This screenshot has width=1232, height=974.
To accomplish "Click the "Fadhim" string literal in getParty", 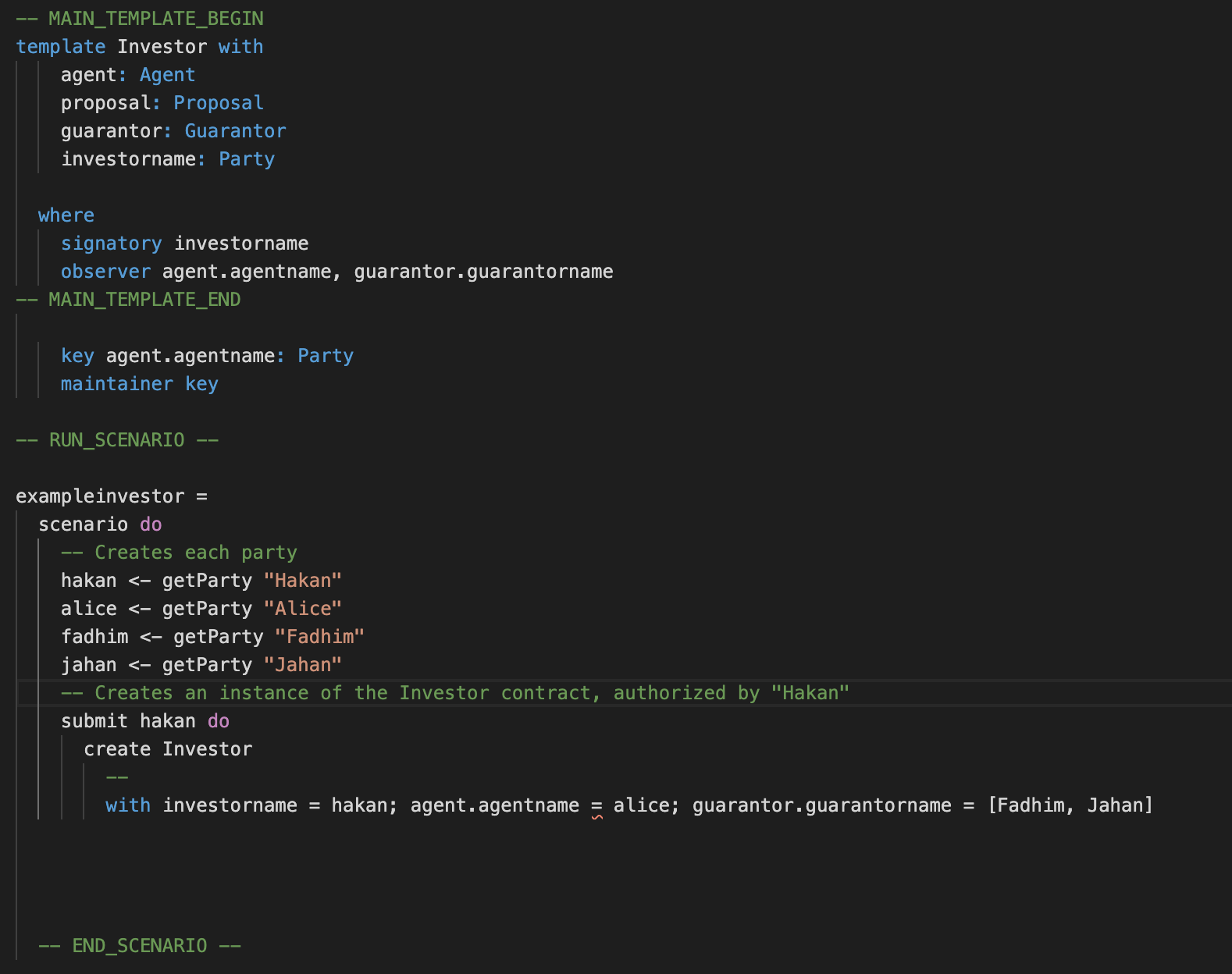I will (319, 637).
